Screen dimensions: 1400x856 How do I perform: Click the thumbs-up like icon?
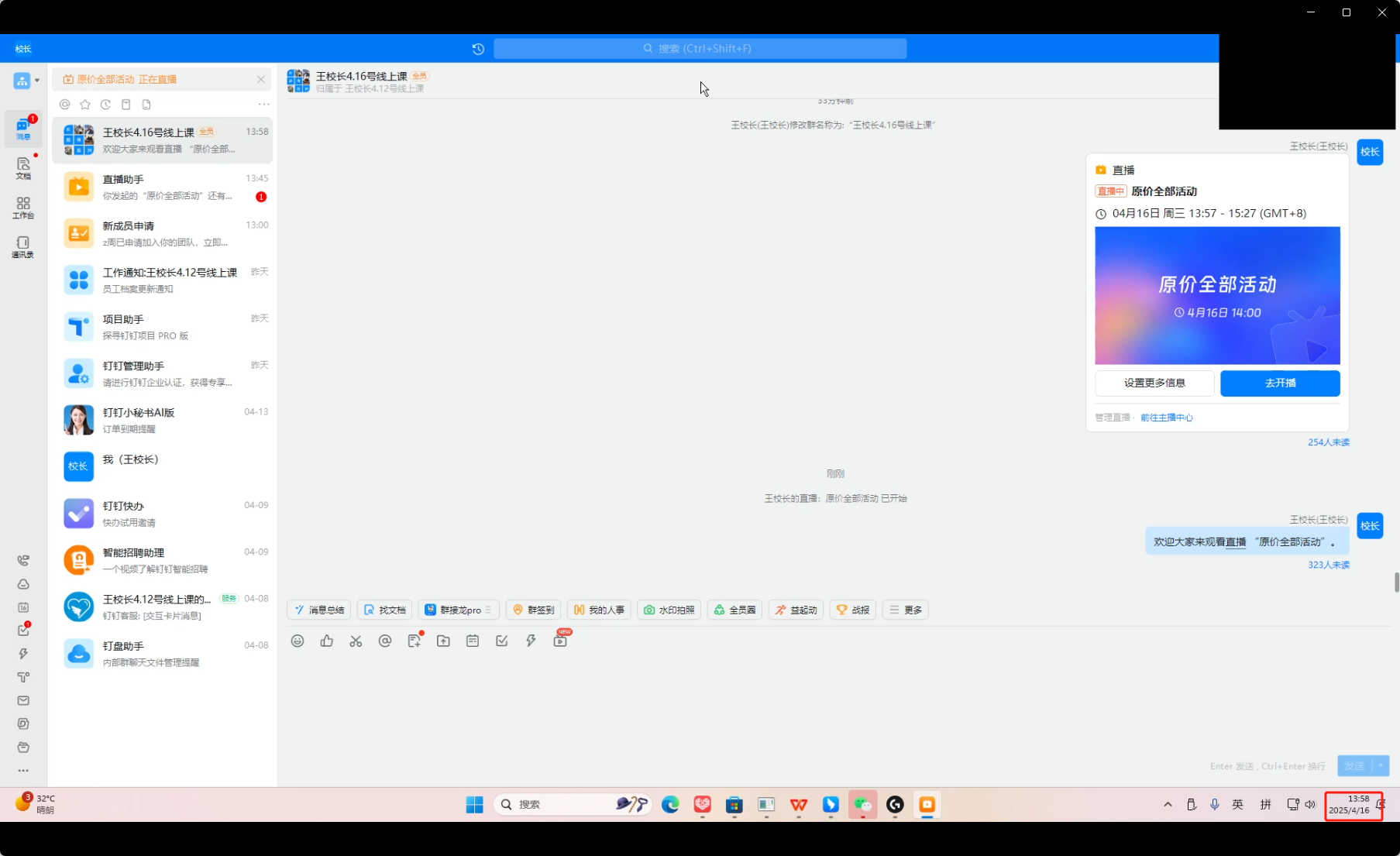click(x=327, y=641)
